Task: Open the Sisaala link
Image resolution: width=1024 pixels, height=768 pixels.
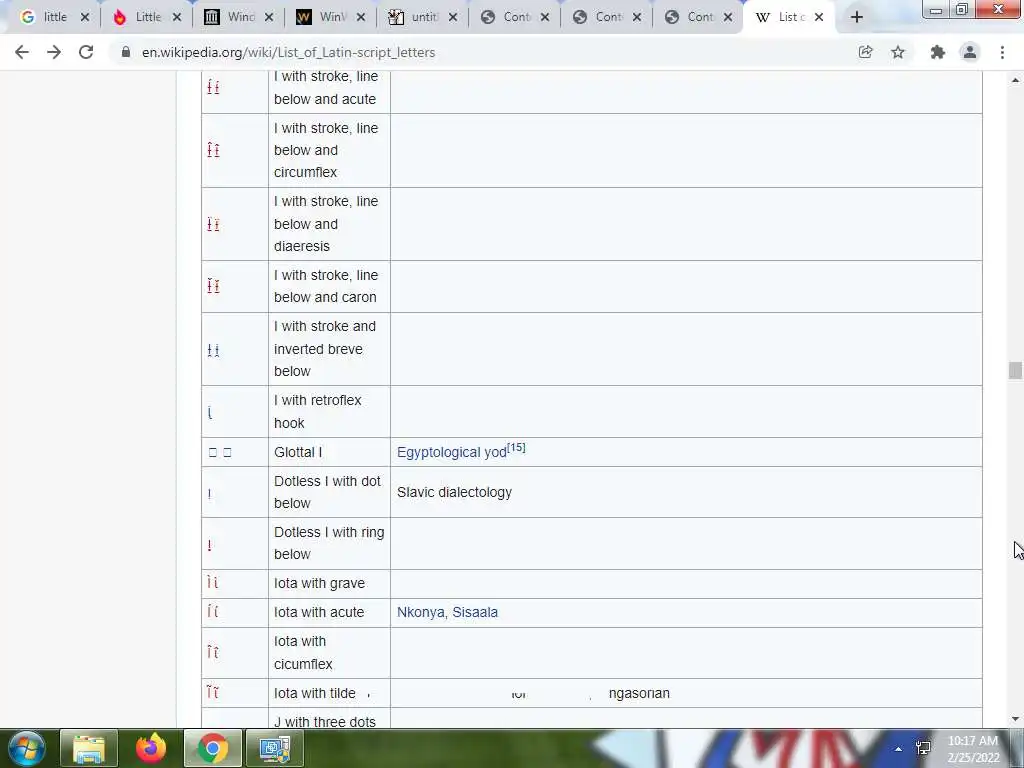Action: click(x=475, y=612)
